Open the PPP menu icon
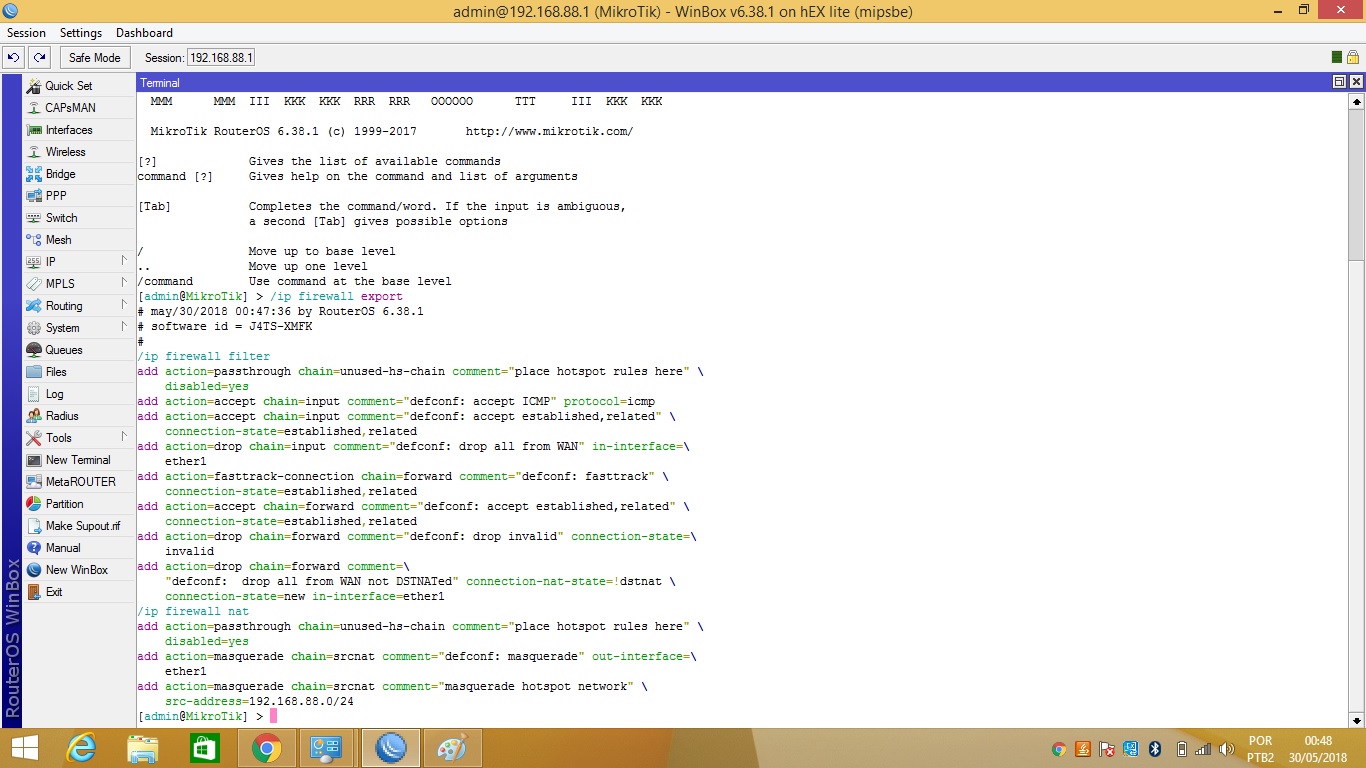The image size is (1366, 768). pyautogui.click(x=34, y=196)
